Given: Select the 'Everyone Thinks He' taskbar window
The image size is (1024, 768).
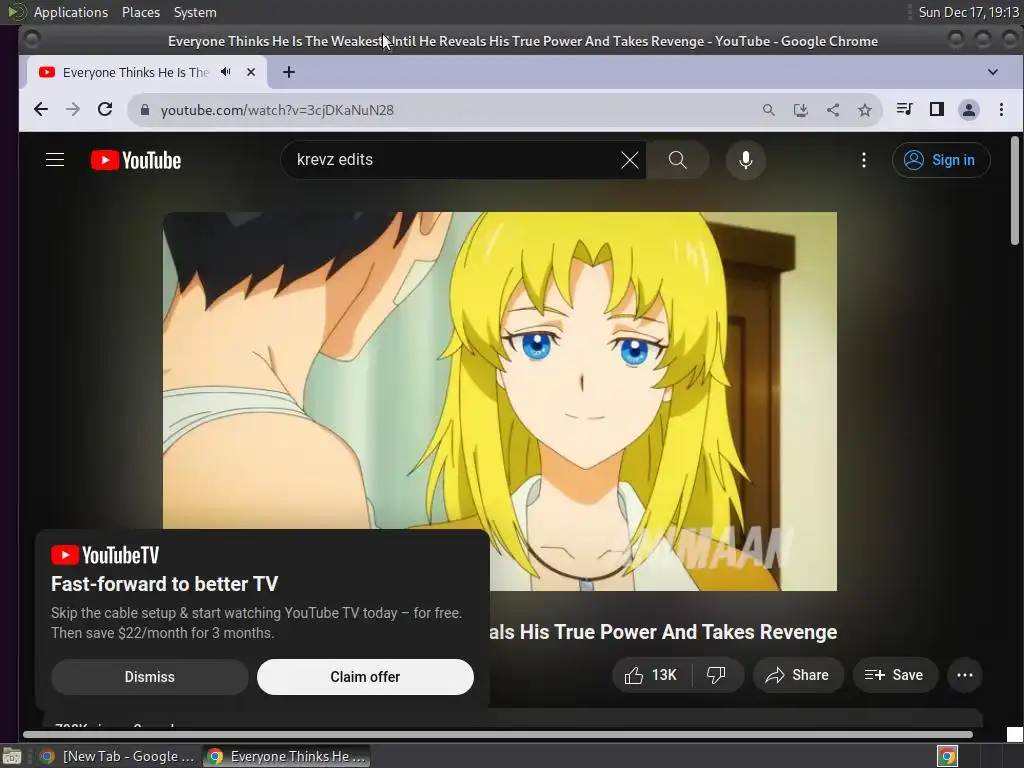Looking at the screenshot, I should click(x=286, y=756).
